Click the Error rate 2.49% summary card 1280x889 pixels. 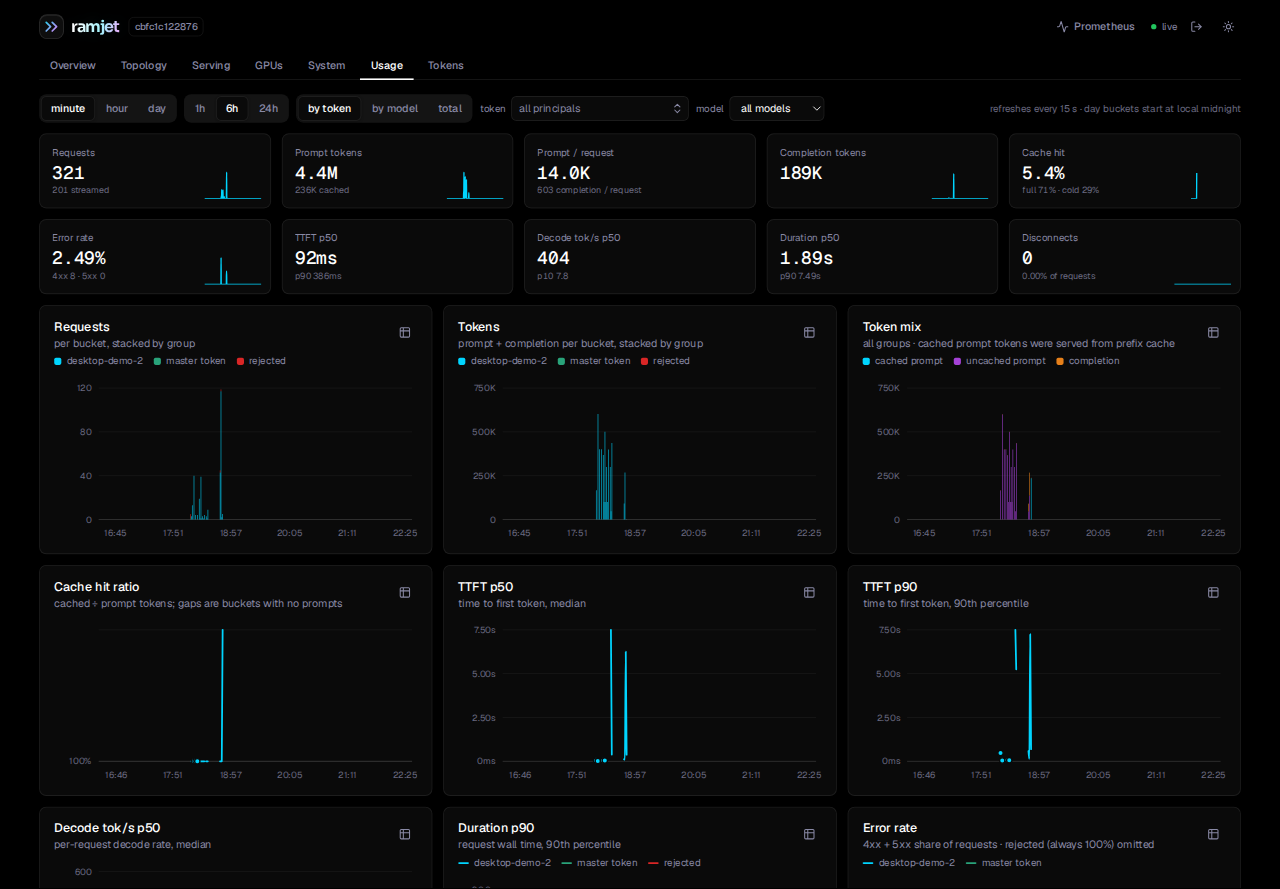(155, 256)
